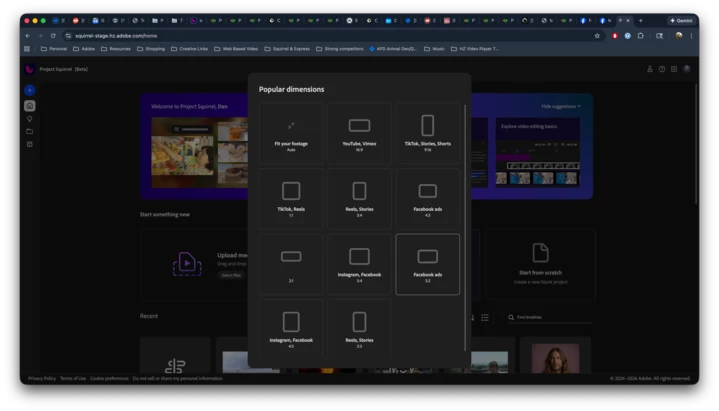719x411 pixels.
Task: Open the user avatar in app header
Action: tap(687, 69)
